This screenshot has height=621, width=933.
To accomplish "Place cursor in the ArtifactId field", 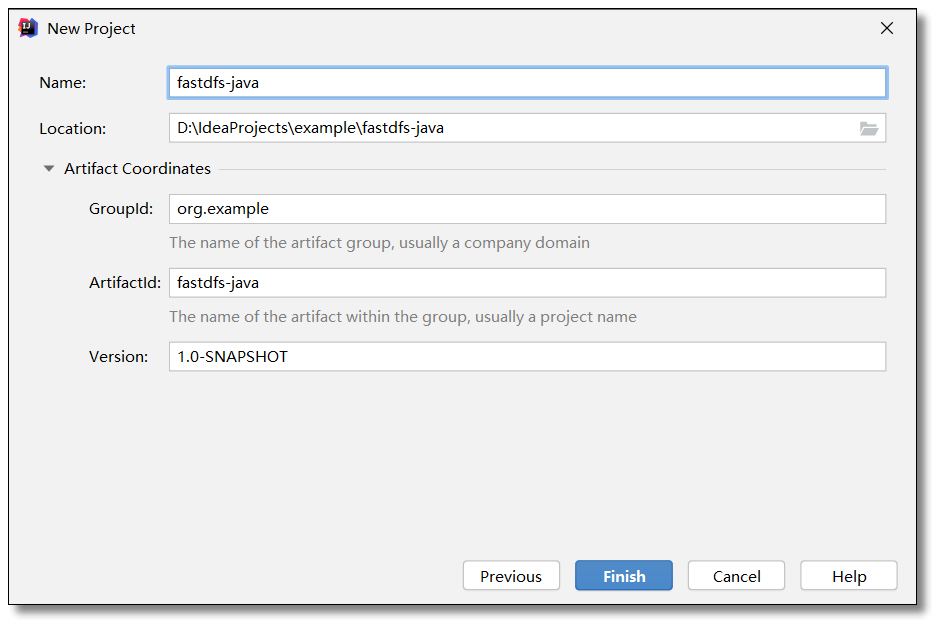I will point(526,283).
